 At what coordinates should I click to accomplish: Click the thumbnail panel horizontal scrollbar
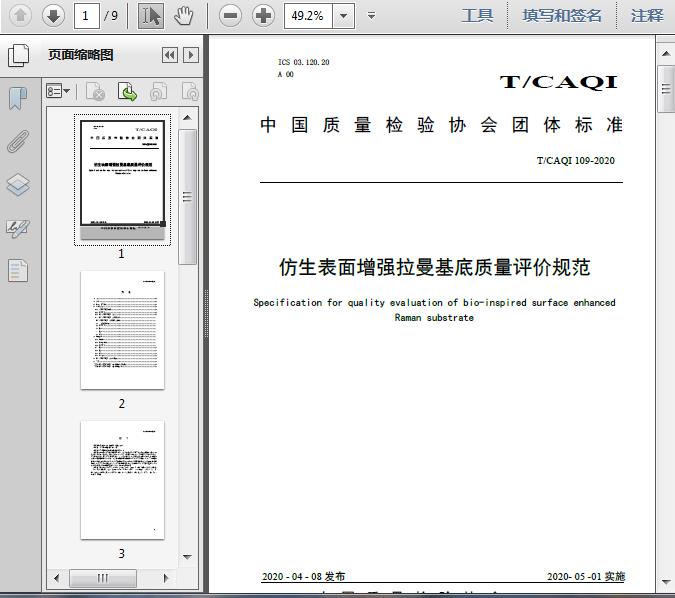pyautogui.click(x=103, y=578)
